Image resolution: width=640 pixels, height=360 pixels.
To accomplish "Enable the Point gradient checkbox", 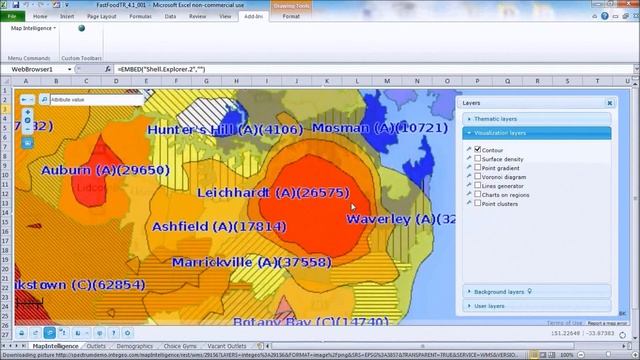I will [478, 167].
